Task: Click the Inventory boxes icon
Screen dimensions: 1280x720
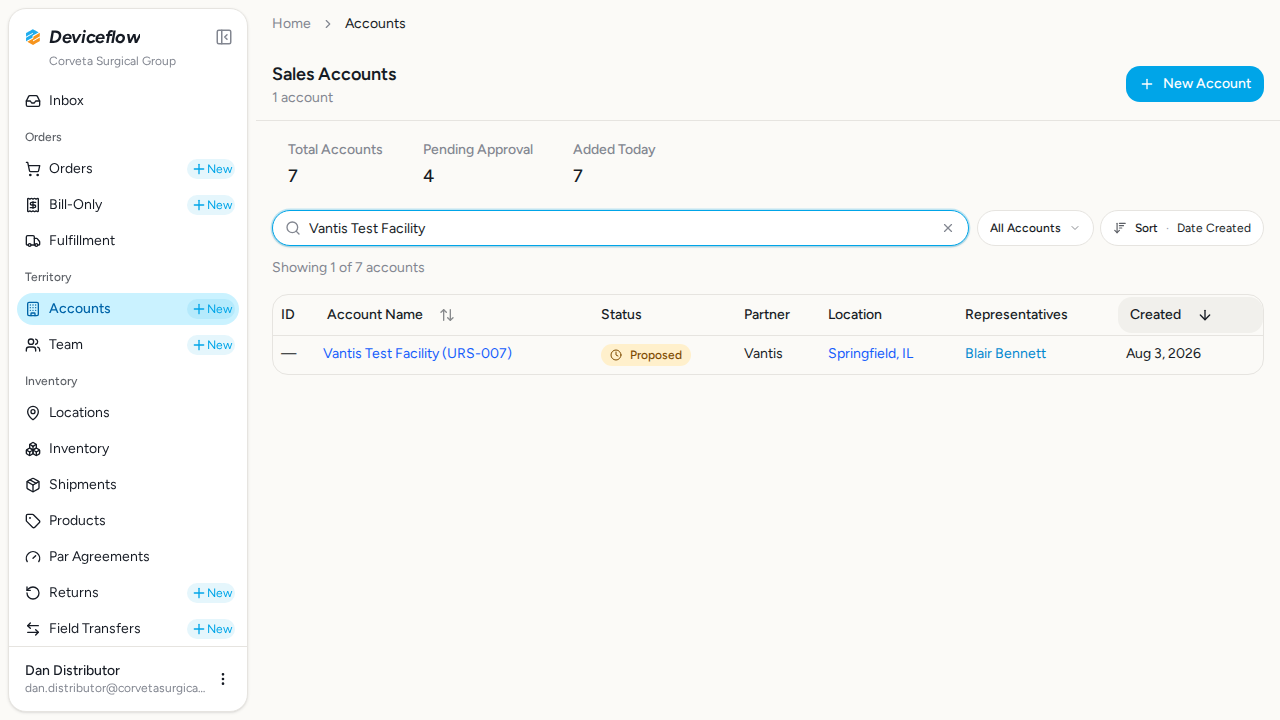Action: pyautogui.click(x=33, y=449)
